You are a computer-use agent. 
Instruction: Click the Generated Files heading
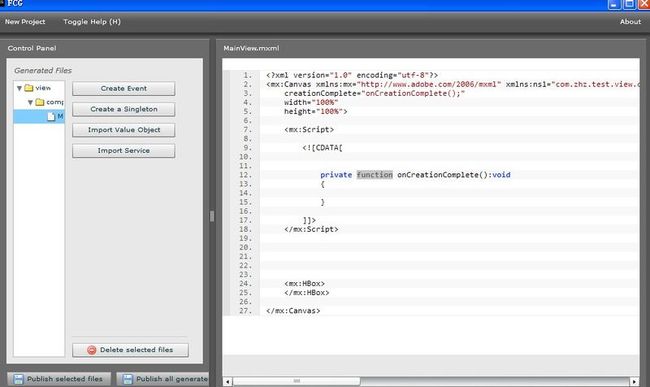pos(43,70)
